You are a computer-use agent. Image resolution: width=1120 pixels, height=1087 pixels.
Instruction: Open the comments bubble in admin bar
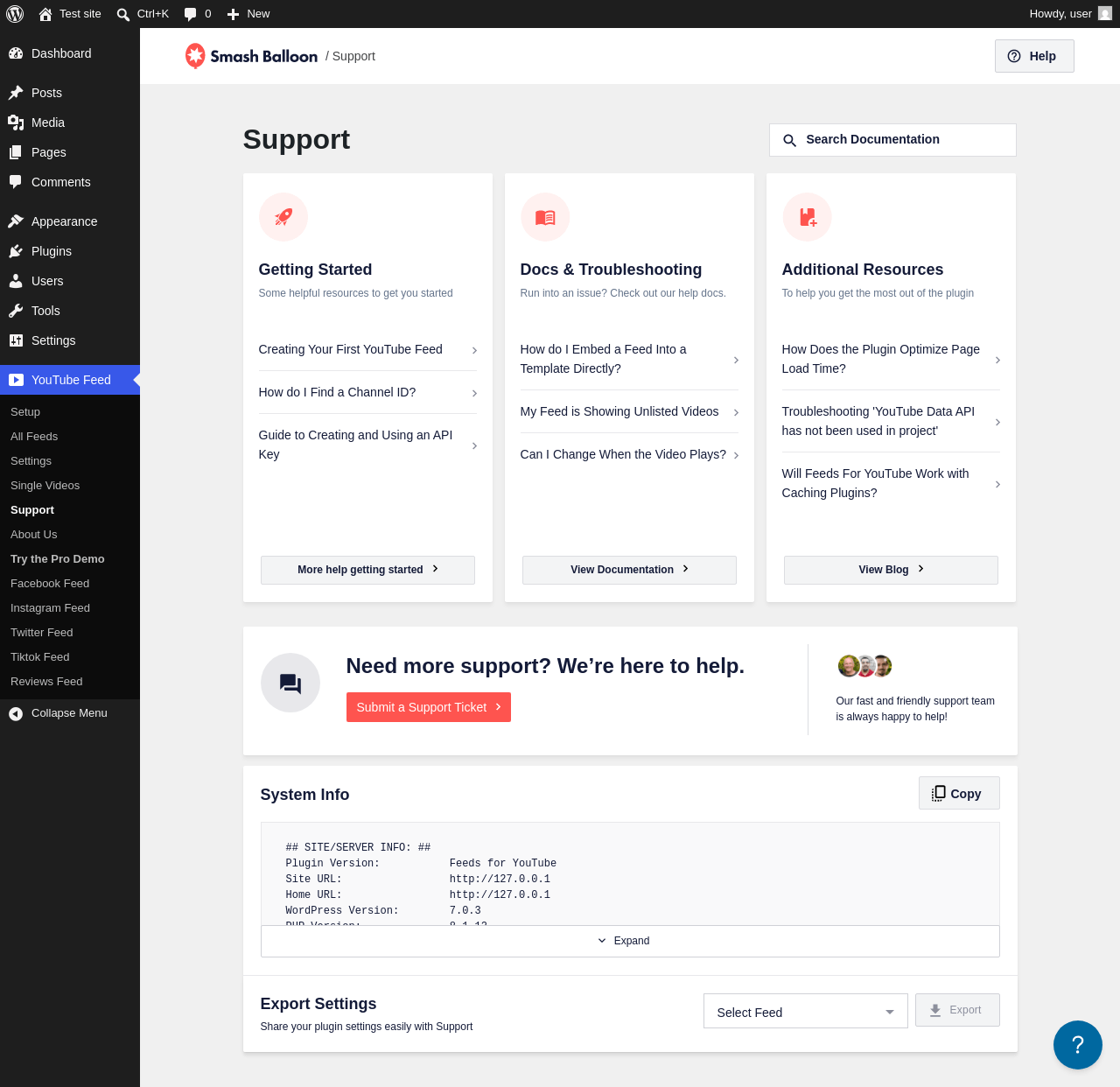190,14
